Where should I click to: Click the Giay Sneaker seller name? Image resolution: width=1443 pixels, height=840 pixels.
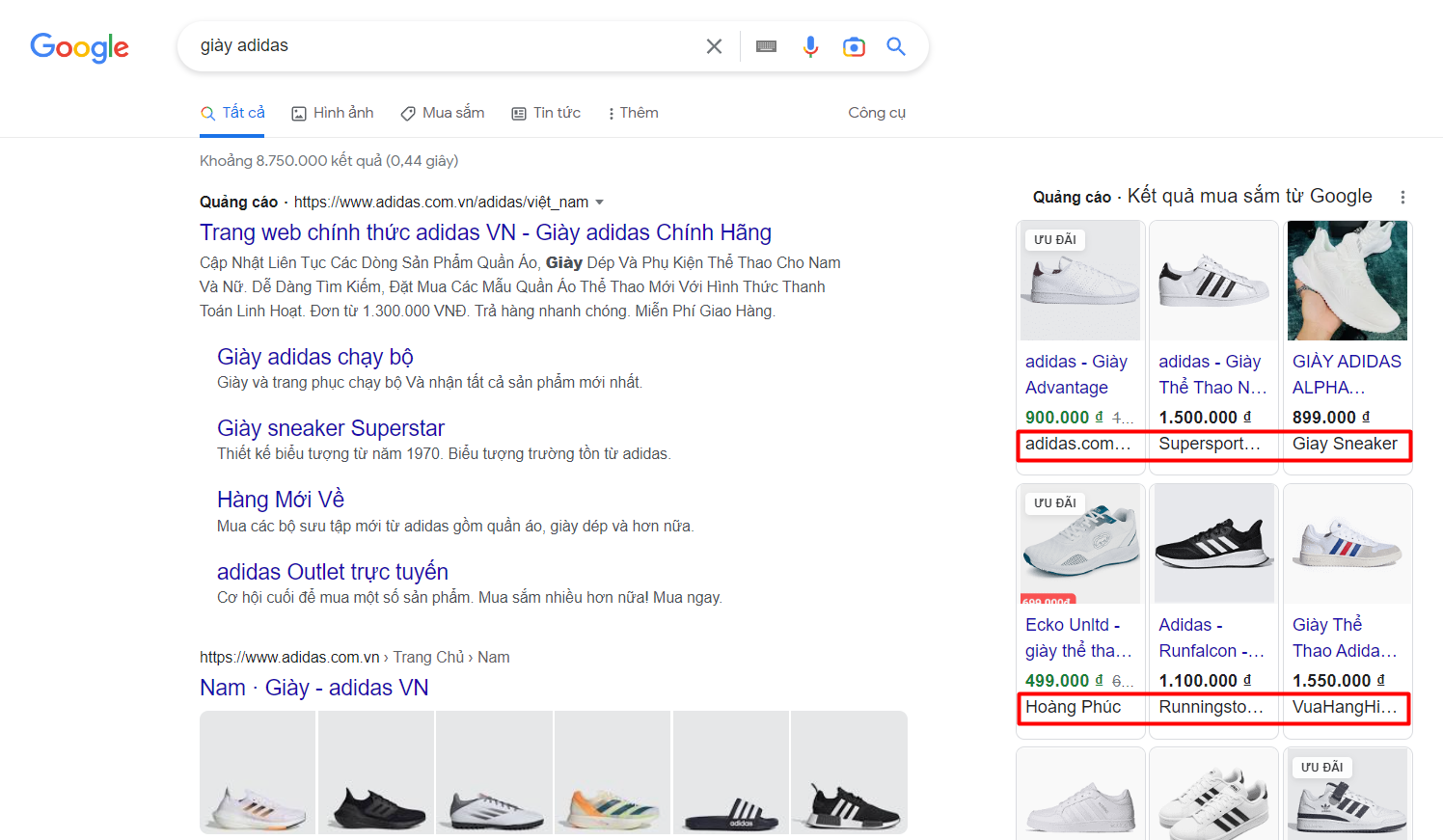[x=1345, y=444]
